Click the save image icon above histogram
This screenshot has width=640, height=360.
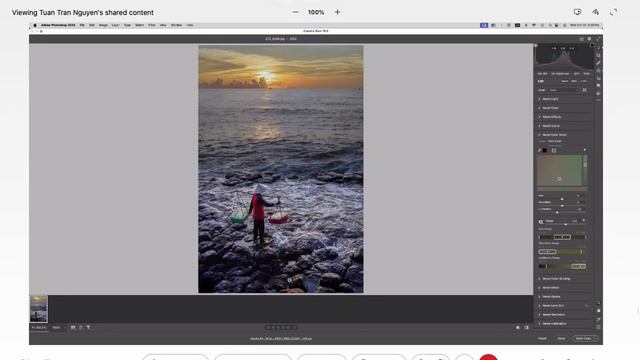[581, 39]
